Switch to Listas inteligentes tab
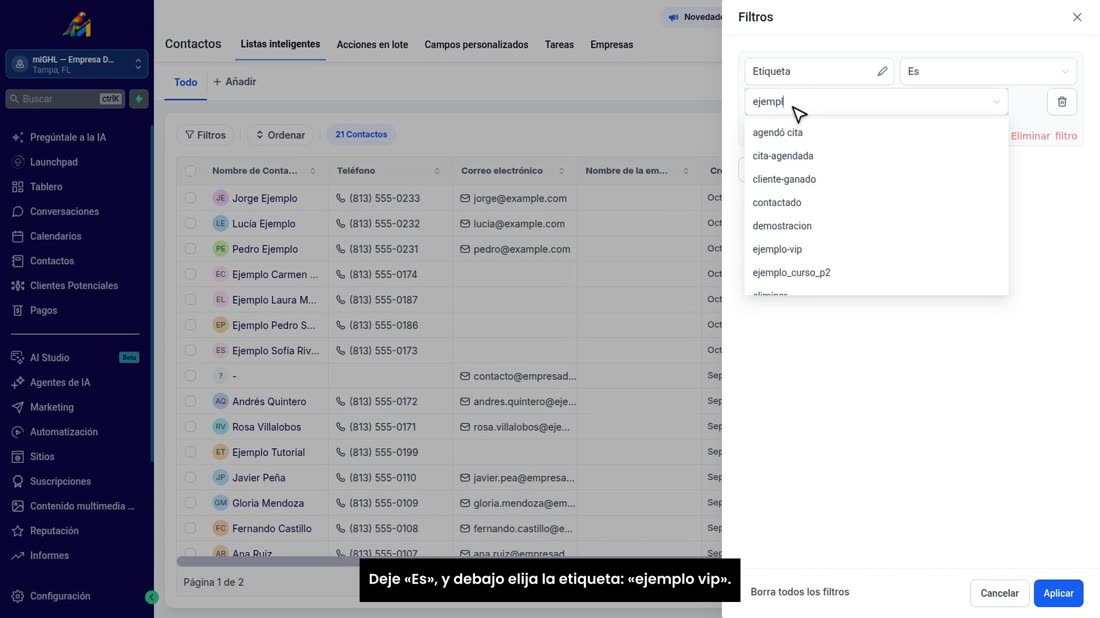Screen dimensions: 1100x618 point(280,44)
